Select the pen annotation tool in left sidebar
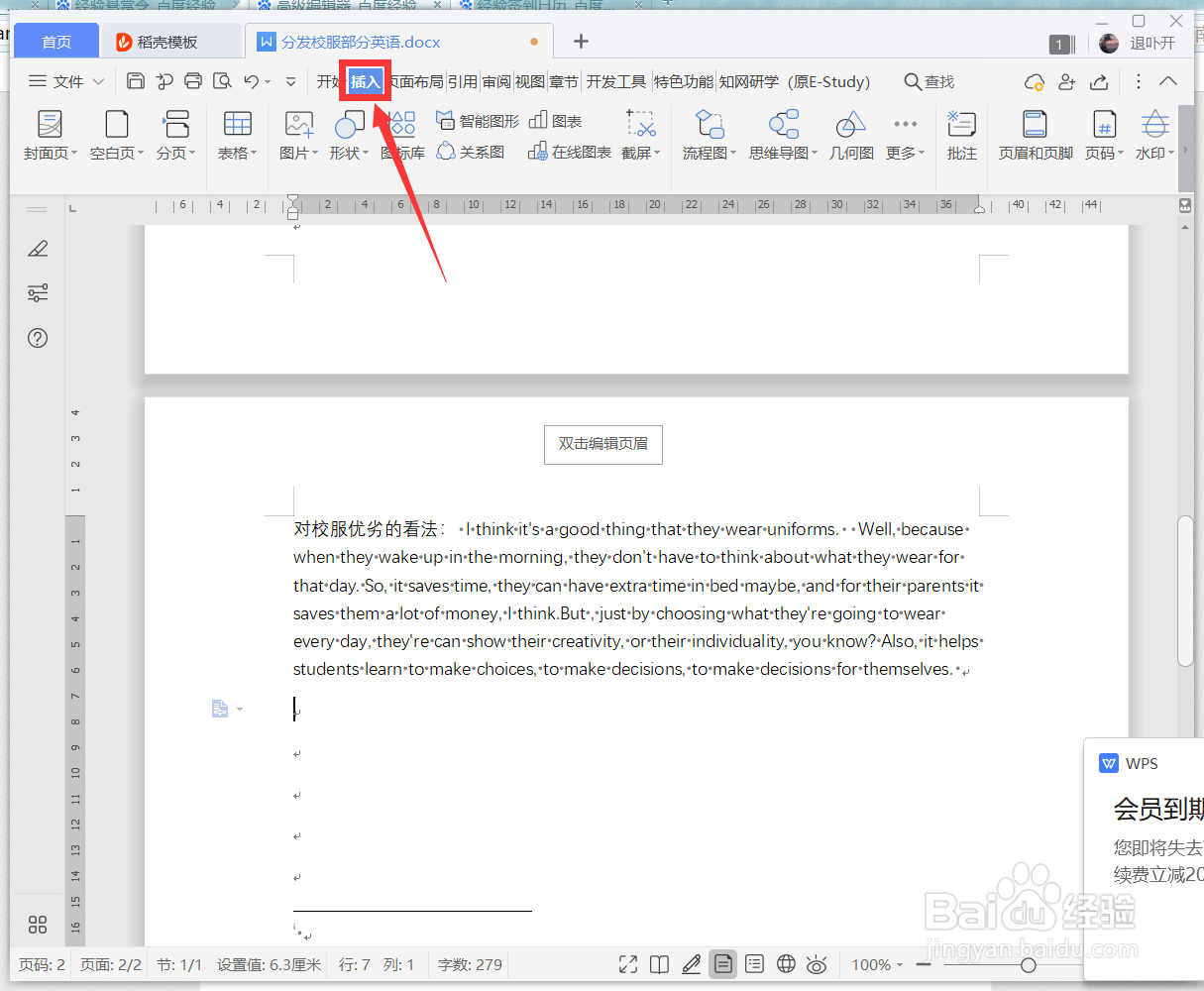Screen dimensions: 1204x991 point(37,248)
